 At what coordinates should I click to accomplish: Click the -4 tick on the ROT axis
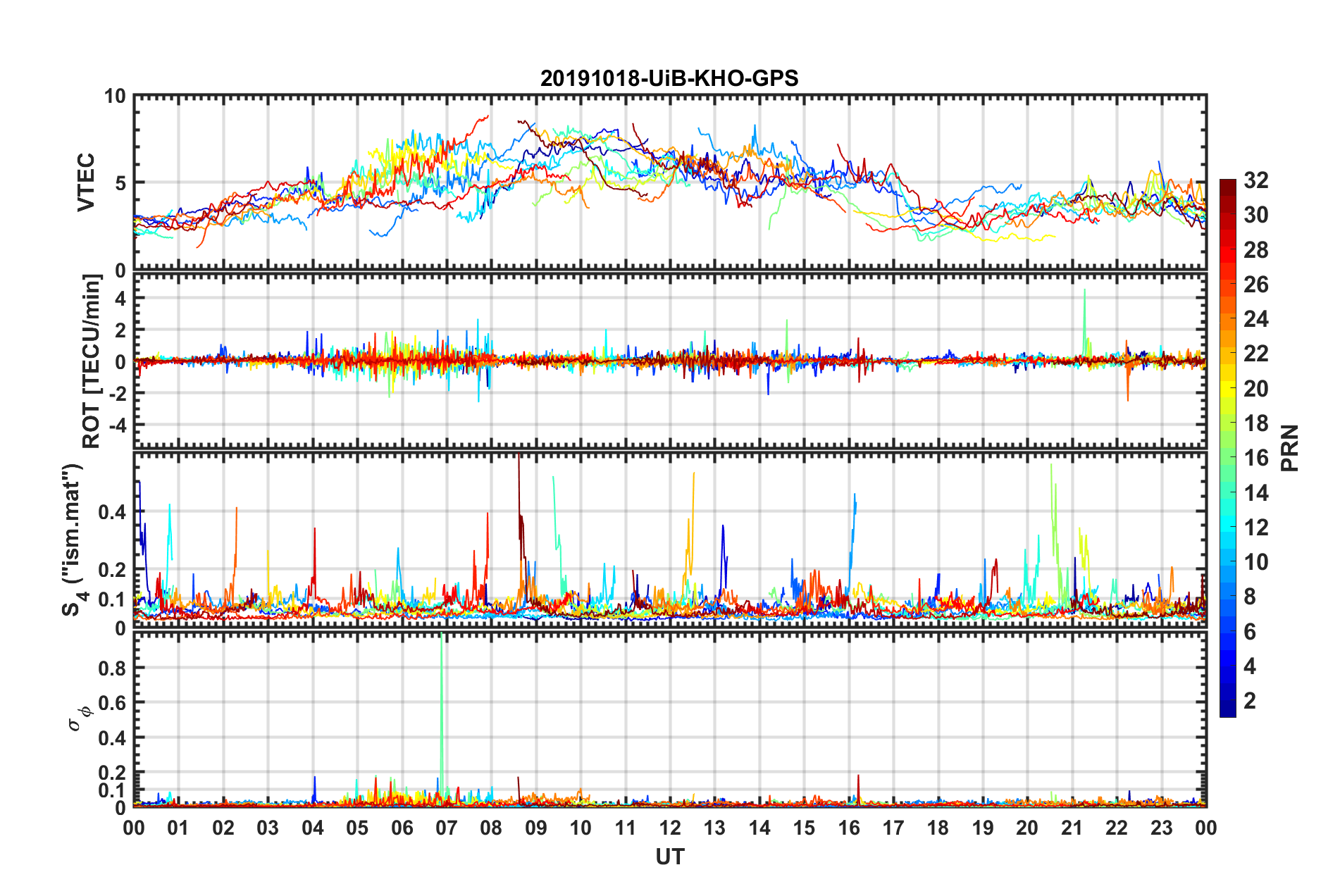pyautogui.click(x=117, y=425)
